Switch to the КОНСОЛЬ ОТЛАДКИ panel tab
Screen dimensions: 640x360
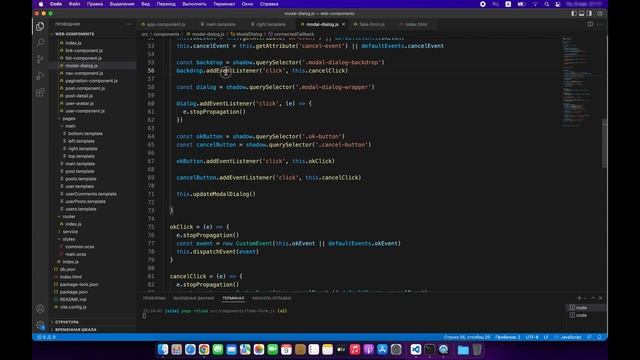(271, 298)
